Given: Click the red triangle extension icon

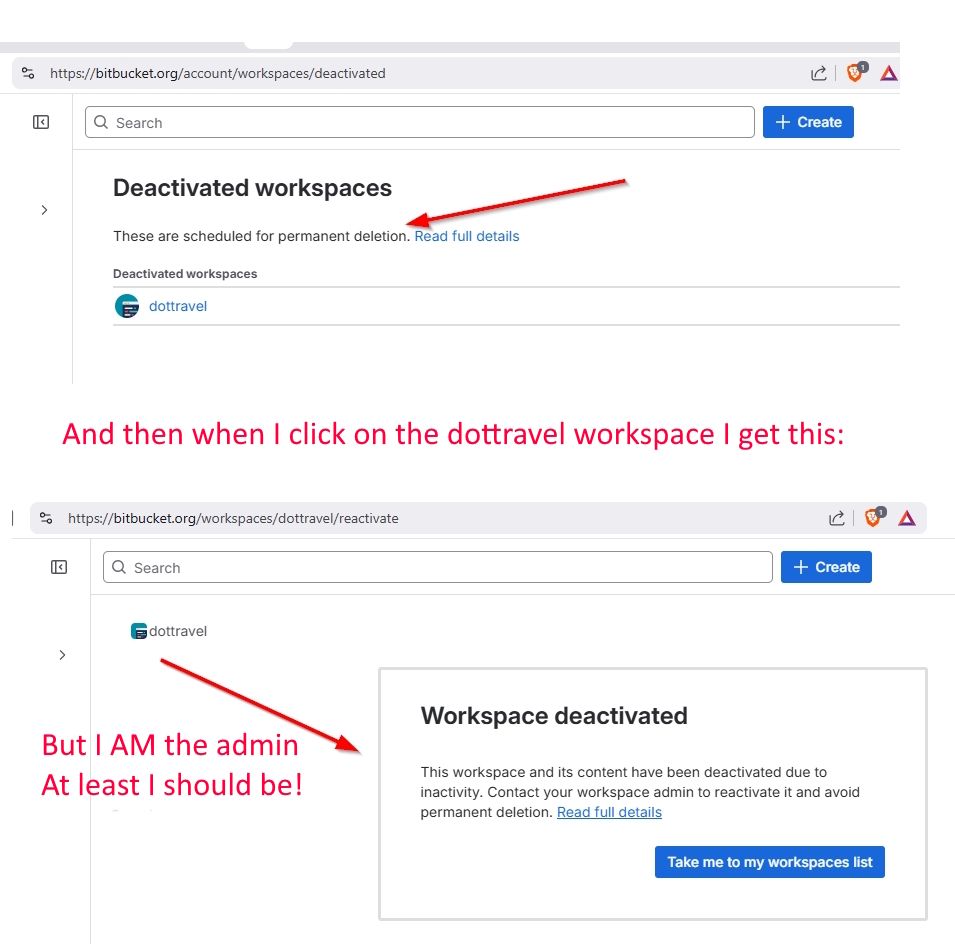Looking at the screenshot, I should pos(888,72).
